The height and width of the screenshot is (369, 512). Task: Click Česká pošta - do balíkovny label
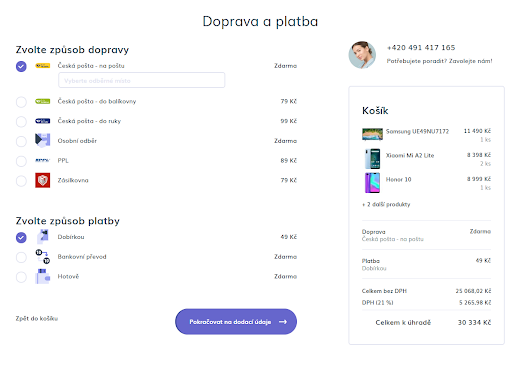point(97,101)
